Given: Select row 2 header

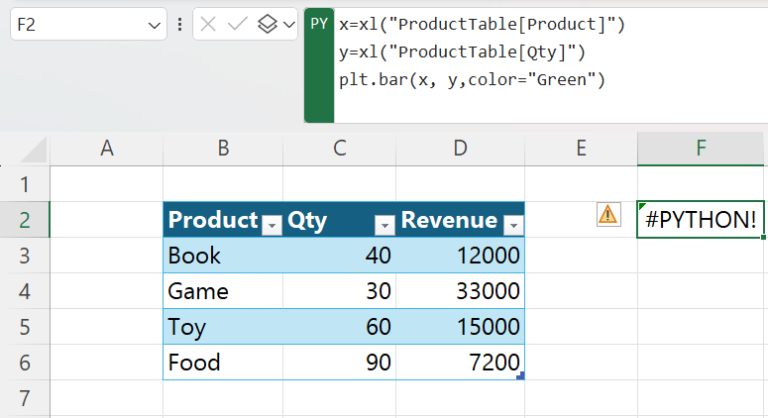Looking at the screenshot, I should (x=24, y=220).
